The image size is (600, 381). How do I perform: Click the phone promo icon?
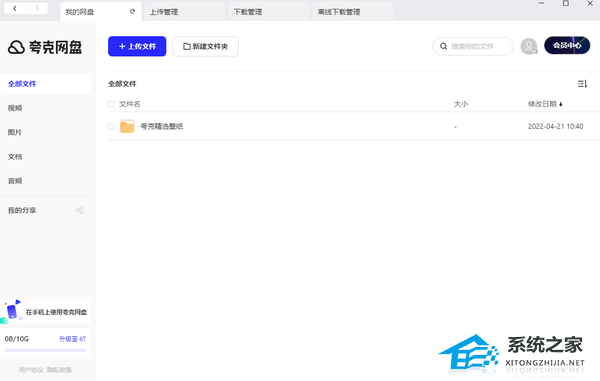pyautogui.click(x=11, y=311)
